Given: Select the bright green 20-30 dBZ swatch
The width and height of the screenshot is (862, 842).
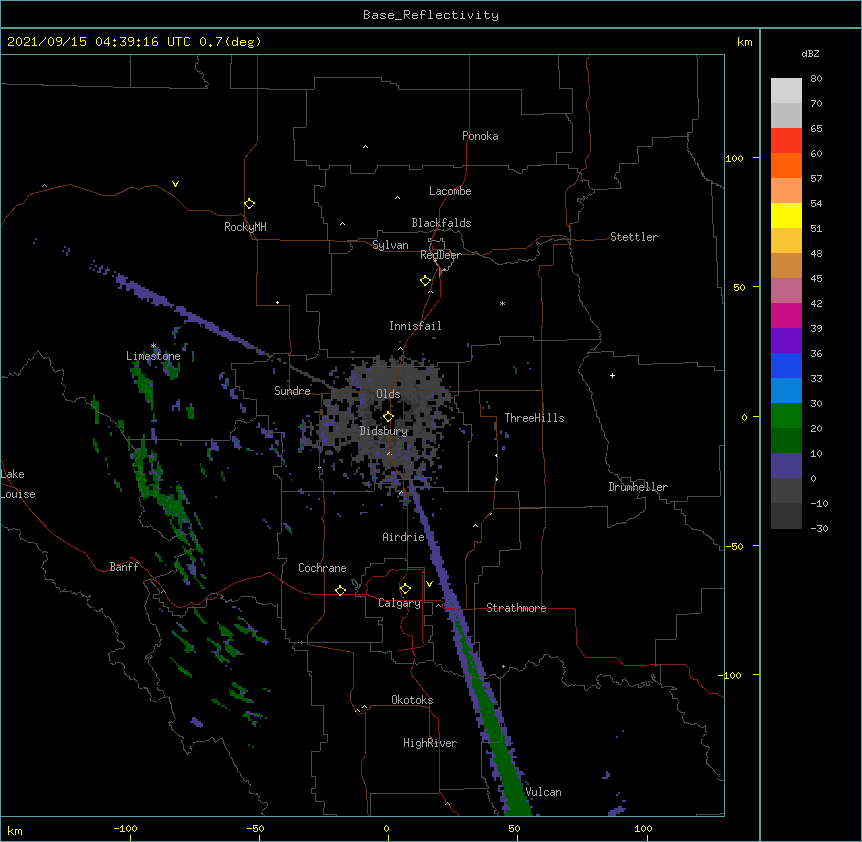Looking at the screenshot, I should point(786,416).
